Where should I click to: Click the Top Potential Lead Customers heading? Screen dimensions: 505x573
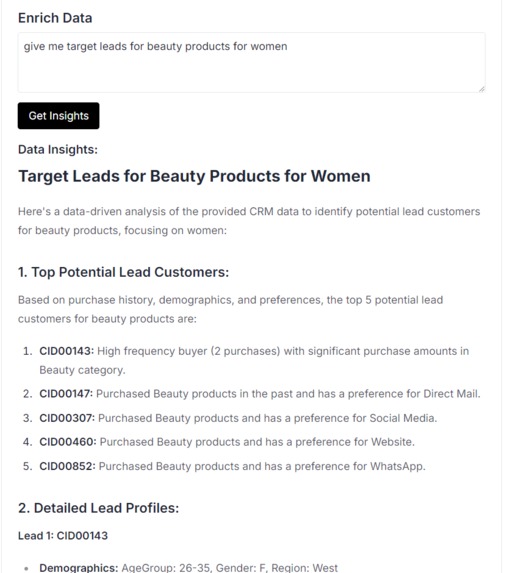[124, 272]
